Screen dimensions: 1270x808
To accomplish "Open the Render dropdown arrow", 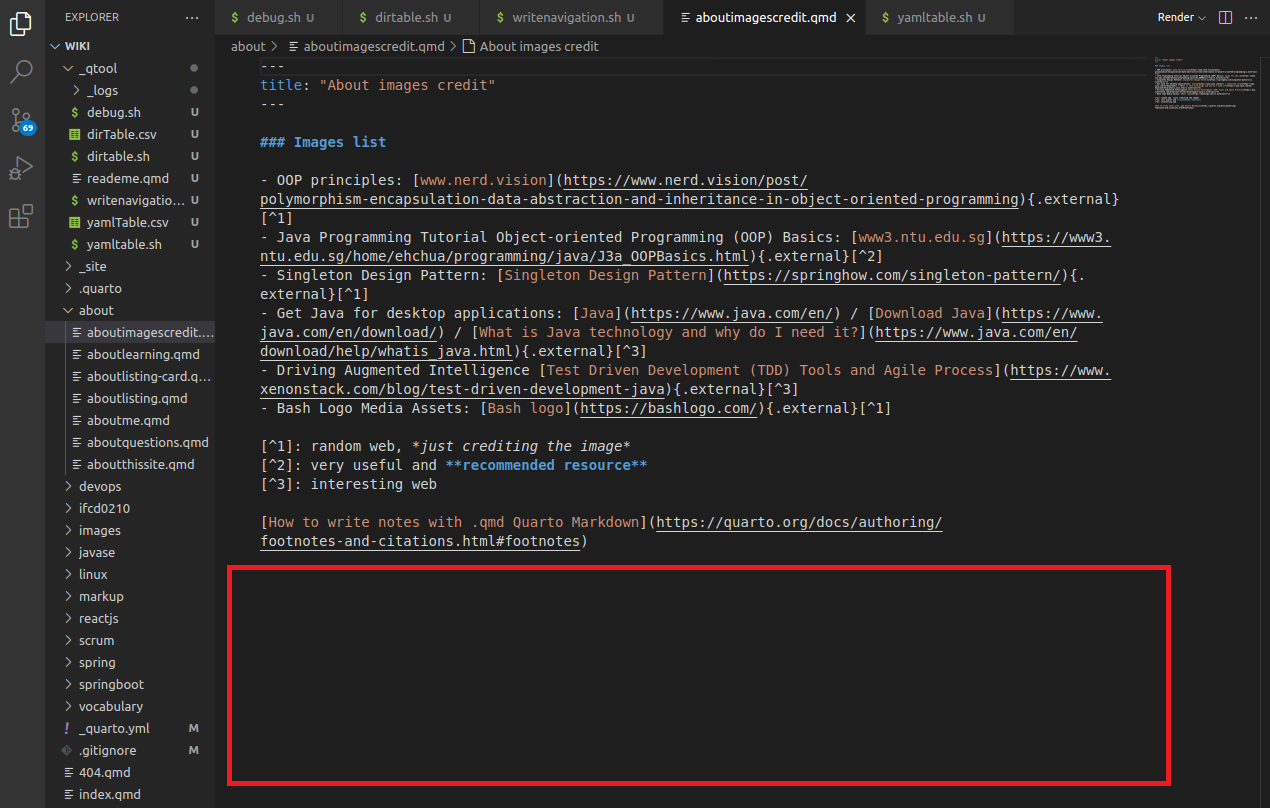I will 1202,18.
